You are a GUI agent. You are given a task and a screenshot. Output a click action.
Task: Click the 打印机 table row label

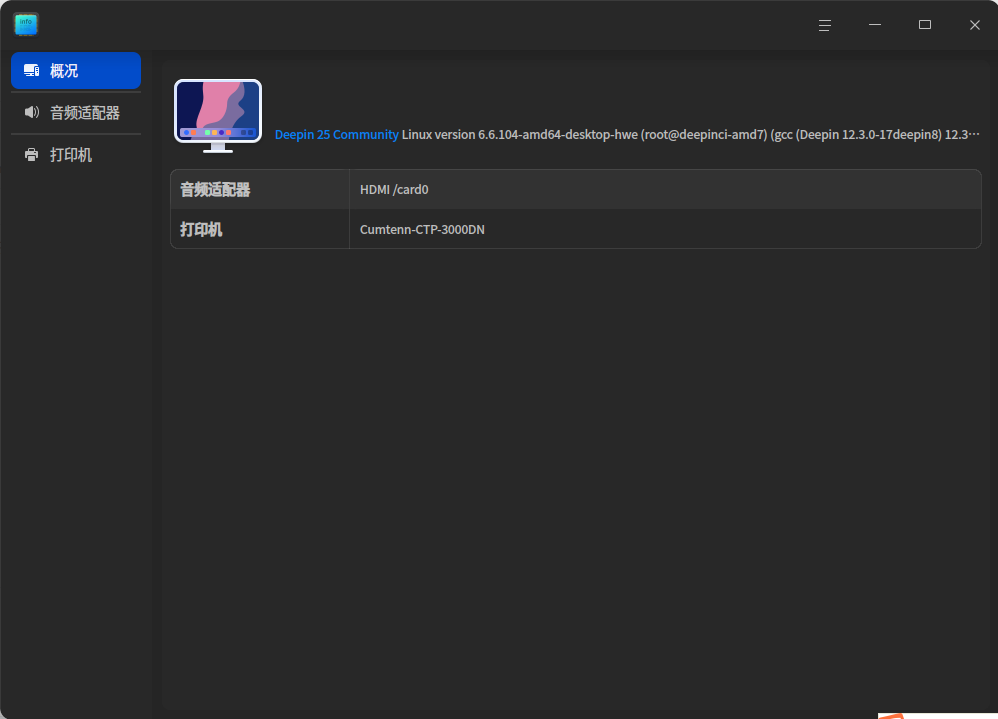click(x=201, y=230)
